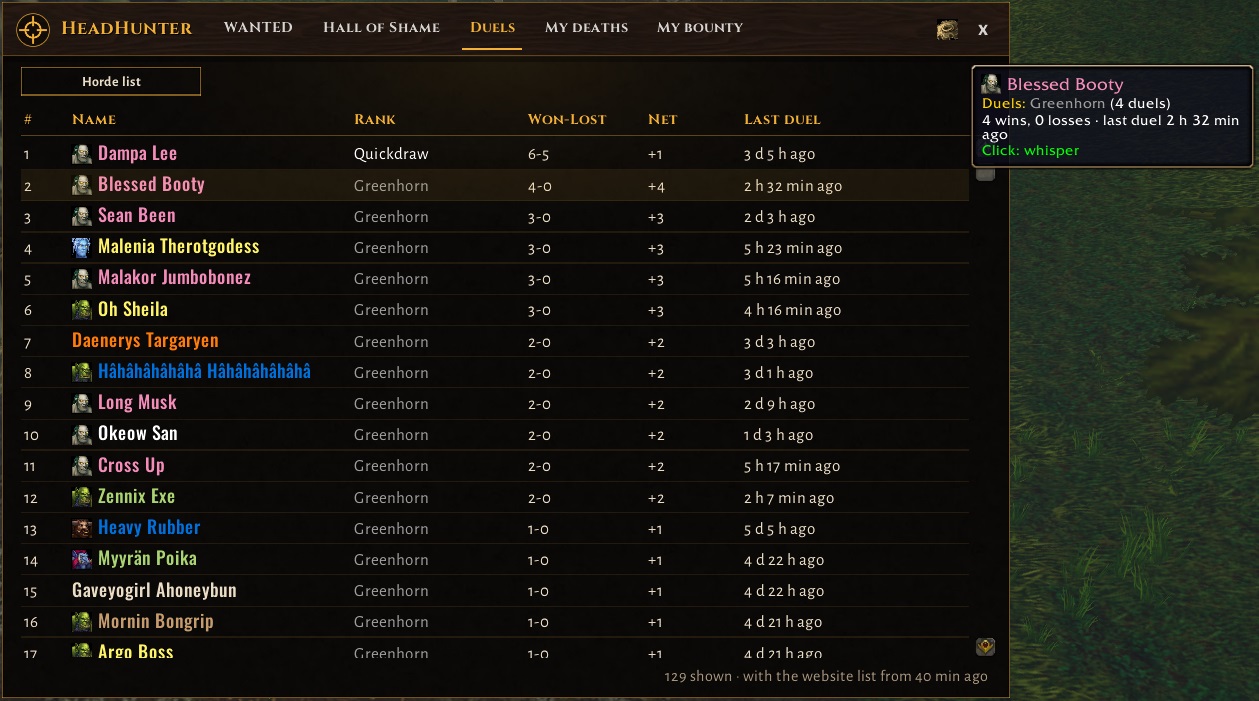Click the name Heavy Rubber

[x=149, y=528]
